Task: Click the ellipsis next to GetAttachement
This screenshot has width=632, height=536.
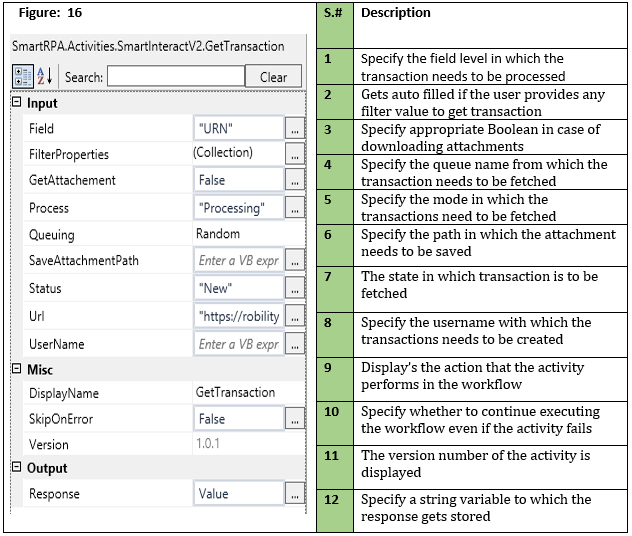Action: (x=294, y=181)
